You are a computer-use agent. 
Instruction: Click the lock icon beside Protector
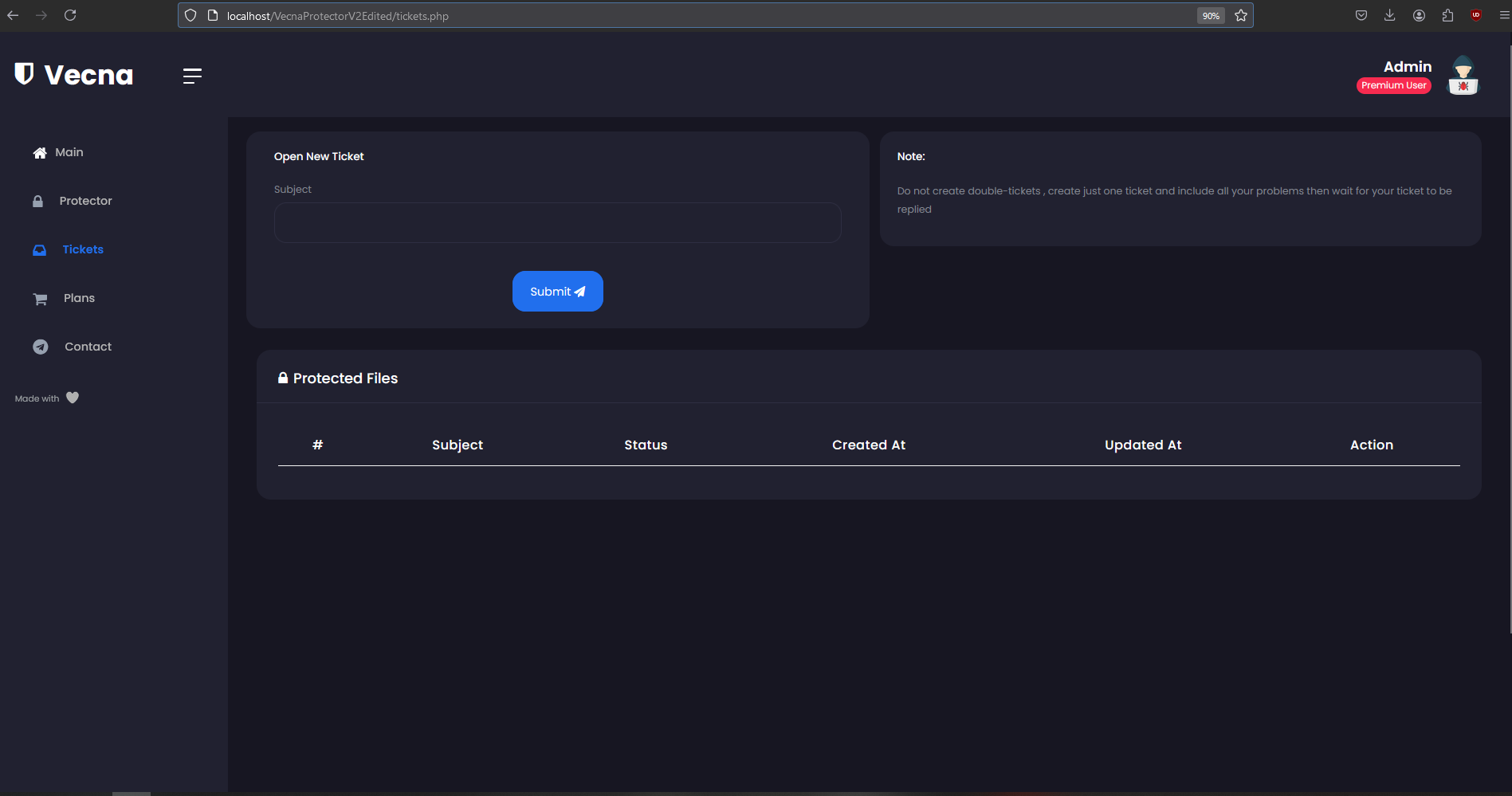[x=37, y=202]
